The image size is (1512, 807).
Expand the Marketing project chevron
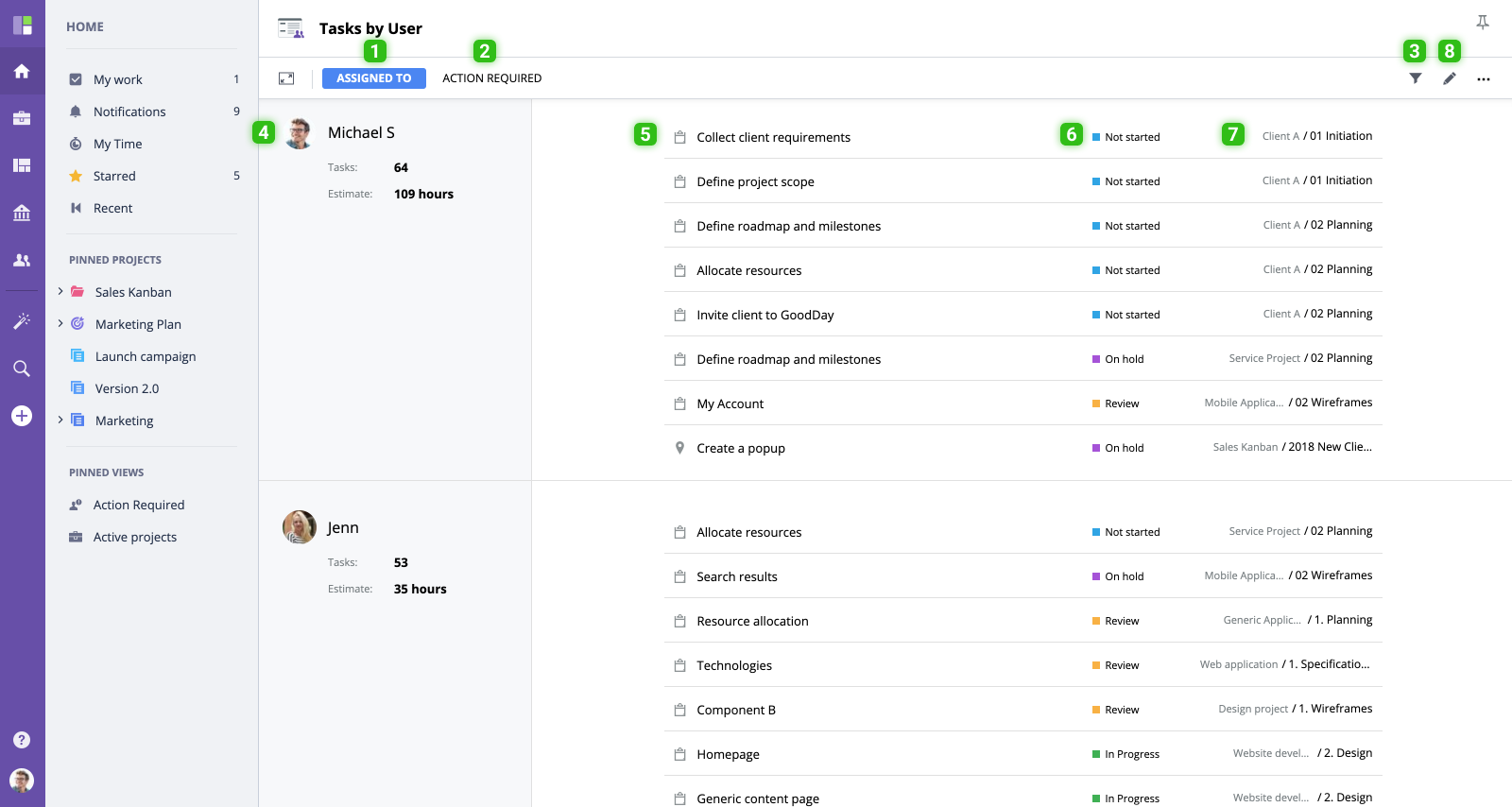(60, 420)
